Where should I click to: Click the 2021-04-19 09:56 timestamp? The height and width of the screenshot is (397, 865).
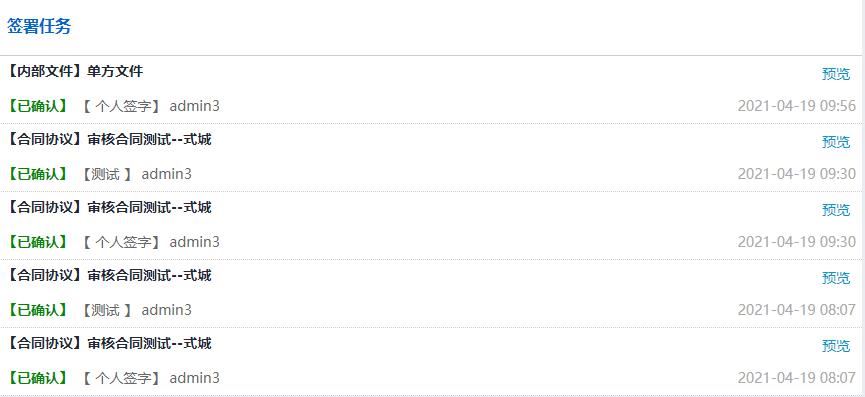797,106
